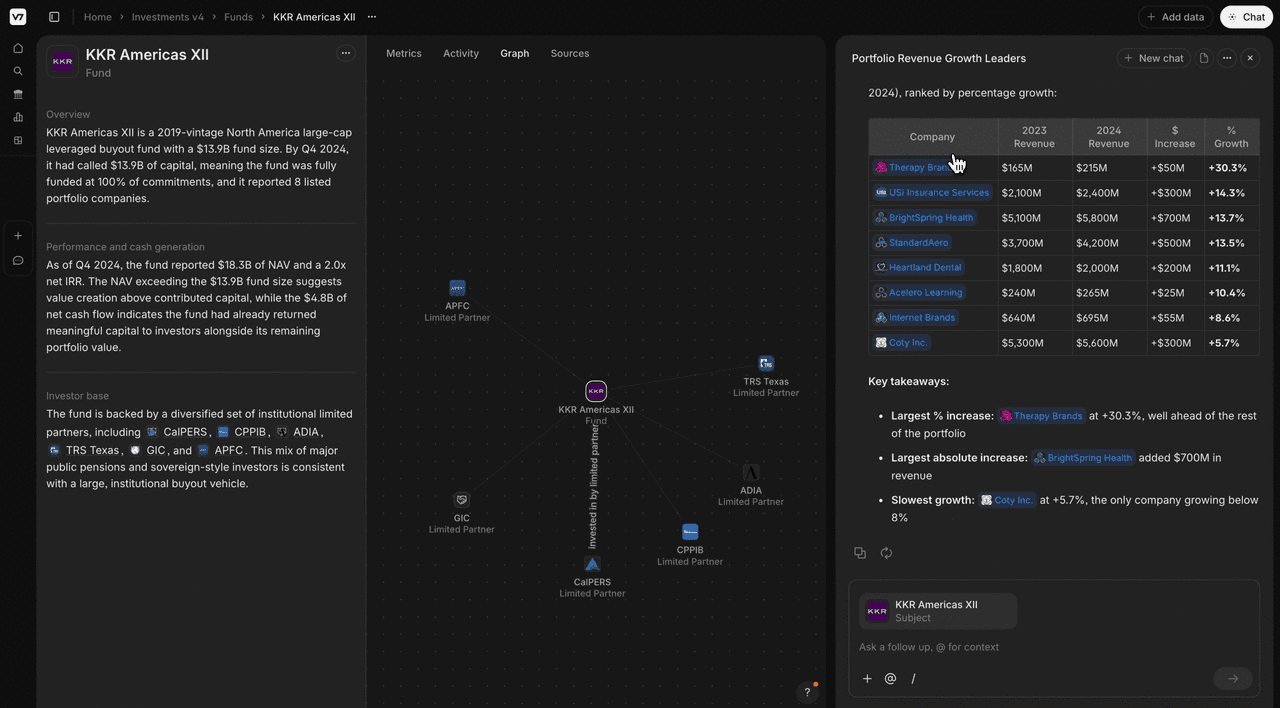The height and width of the screenshot is (708, 1280).
Task: Open the Search icon in sidebar
Action: point(18,71)
